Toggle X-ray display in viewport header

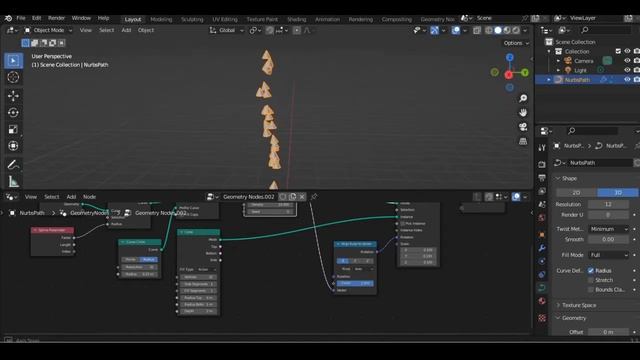pos(477,30)
